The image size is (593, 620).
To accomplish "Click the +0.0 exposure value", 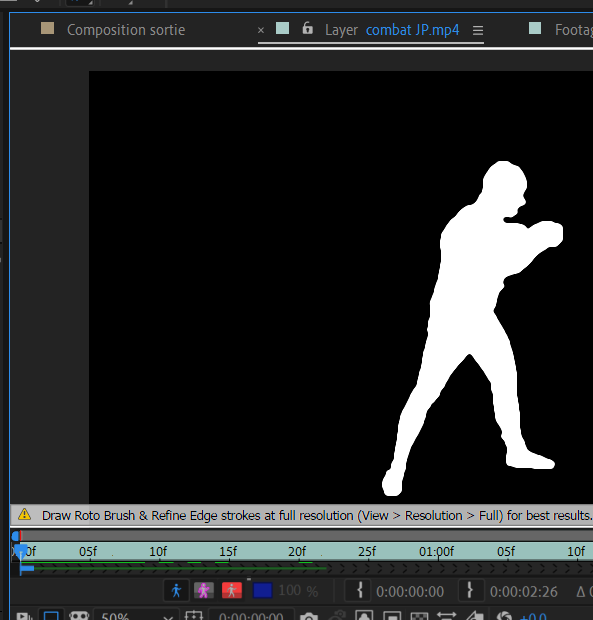I will (x=533, y=616).
